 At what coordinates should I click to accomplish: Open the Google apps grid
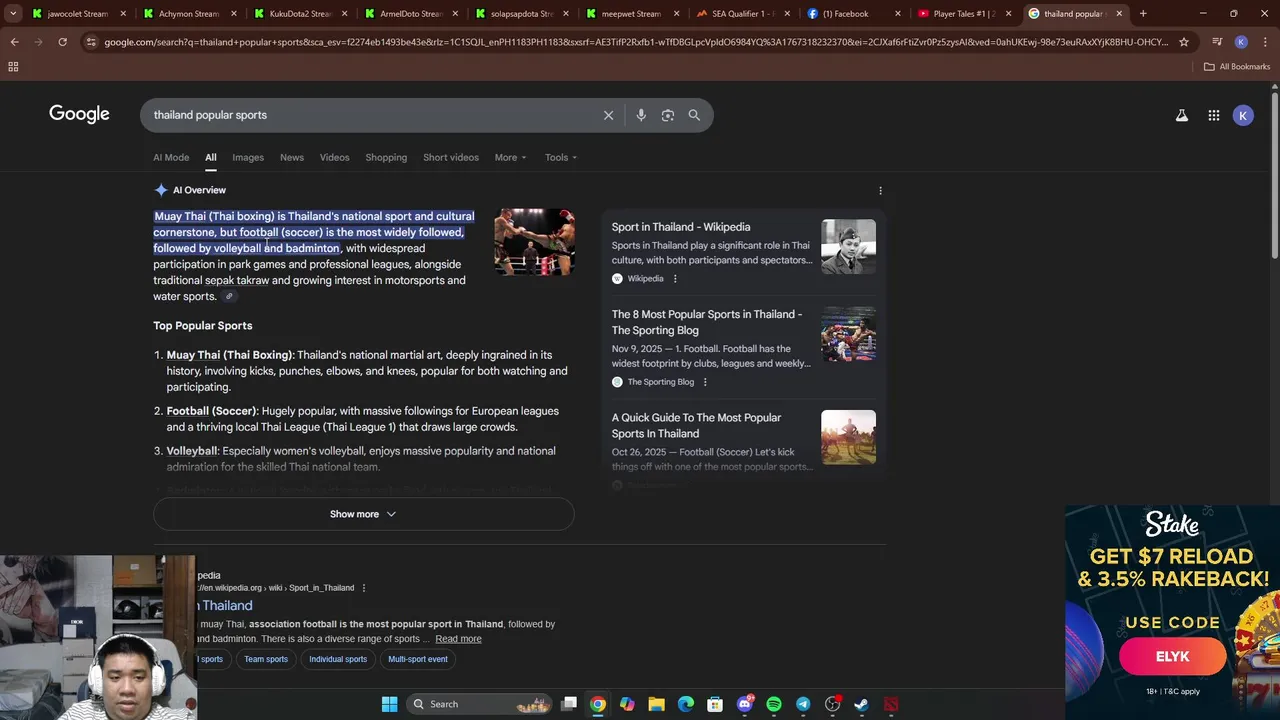tap(1214, 115)
